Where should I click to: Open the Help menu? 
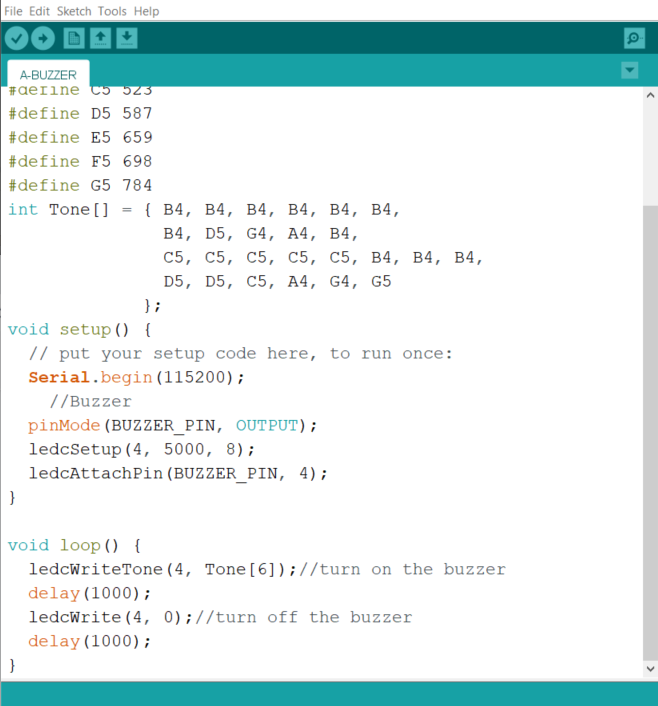click(146, 11)
